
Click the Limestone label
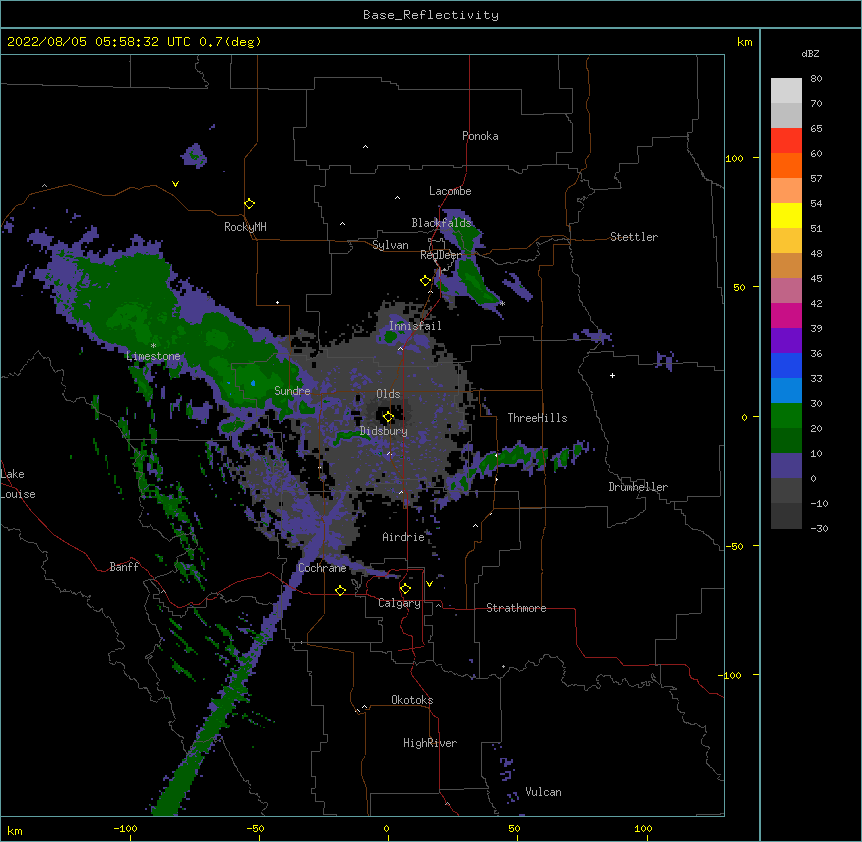click(153, 356)
